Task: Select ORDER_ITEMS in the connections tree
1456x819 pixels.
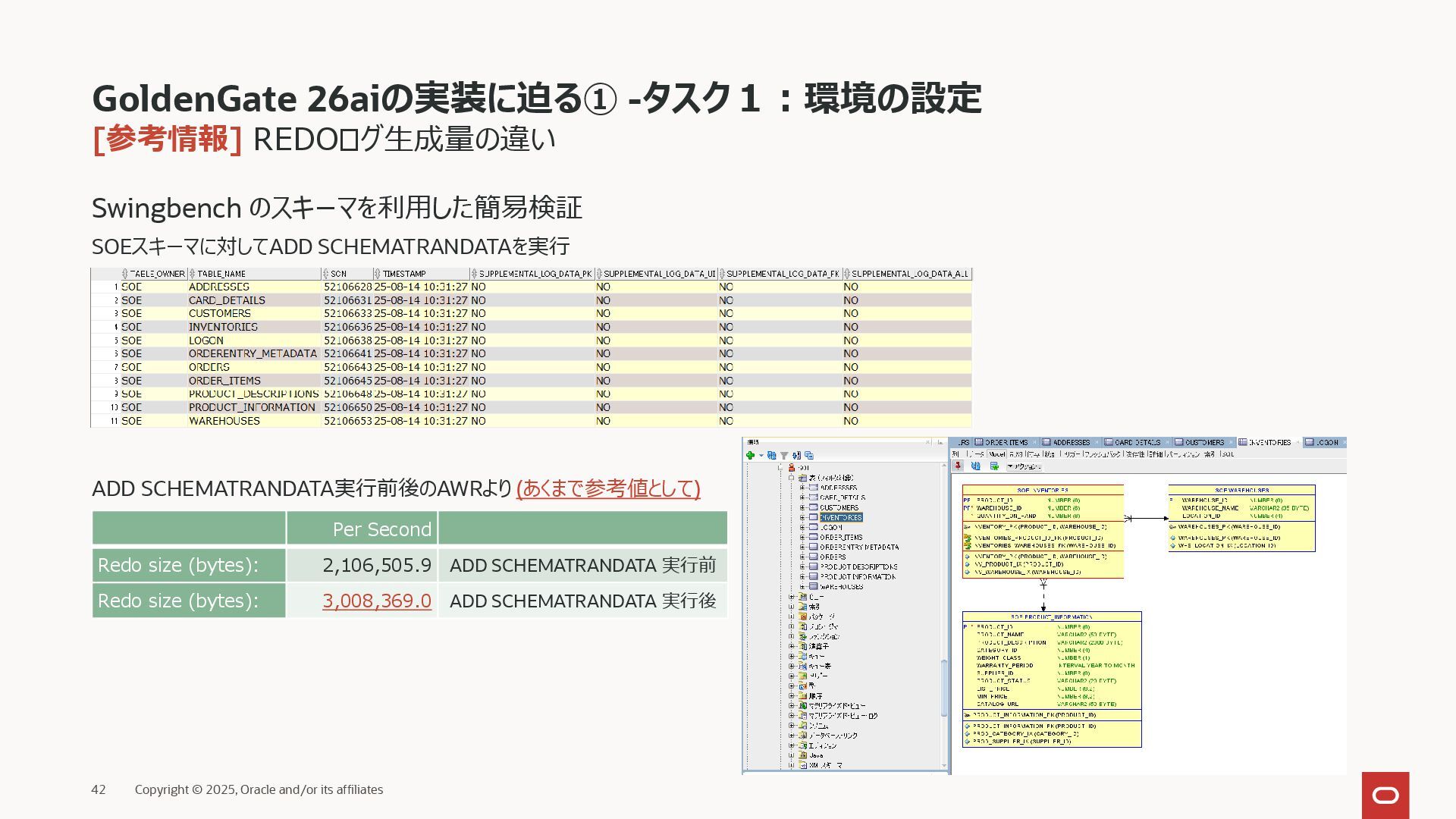Action: (x=840, y=538)
